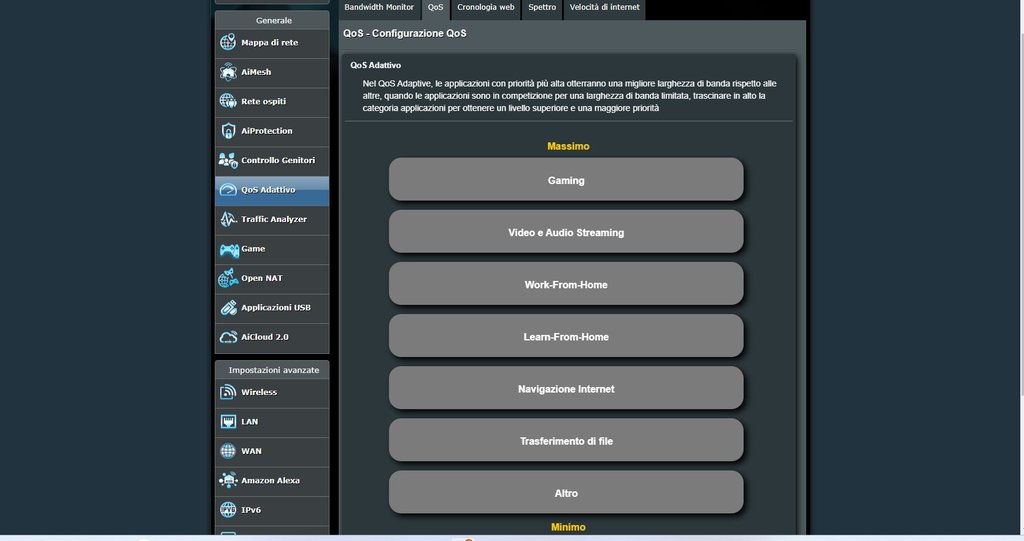The width and height of the screenshot is (1024, 541).
Task: Open AiMesh via its sidebar icon
Action: coord(228,72)
